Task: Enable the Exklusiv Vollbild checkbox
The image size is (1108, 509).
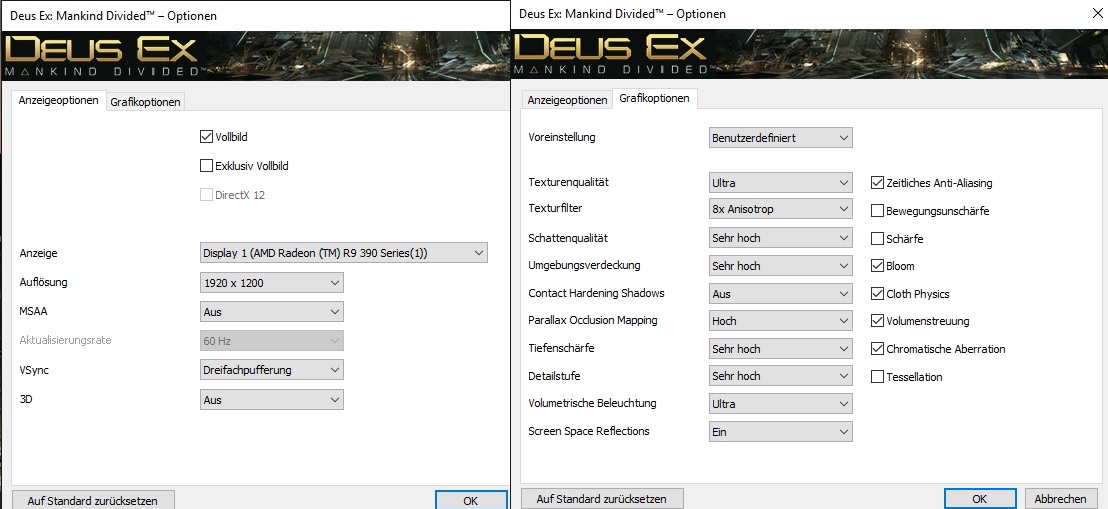Action: coord(206,166)
